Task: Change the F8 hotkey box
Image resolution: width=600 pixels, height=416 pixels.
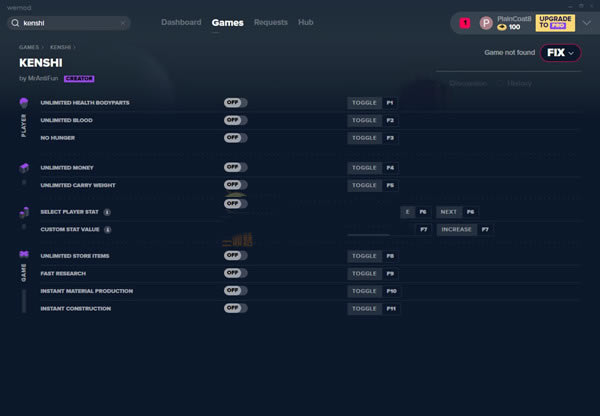Action: click(390, 256)
